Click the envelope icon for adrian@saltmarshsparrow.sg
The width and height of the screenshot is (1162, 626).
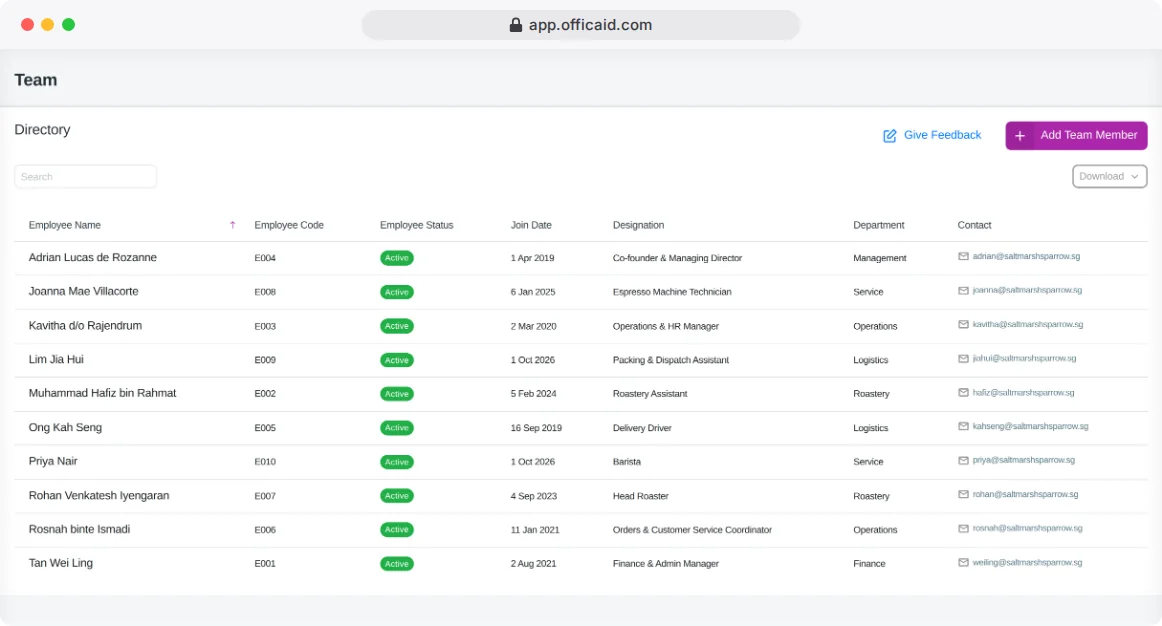click(x=963, y=256)
